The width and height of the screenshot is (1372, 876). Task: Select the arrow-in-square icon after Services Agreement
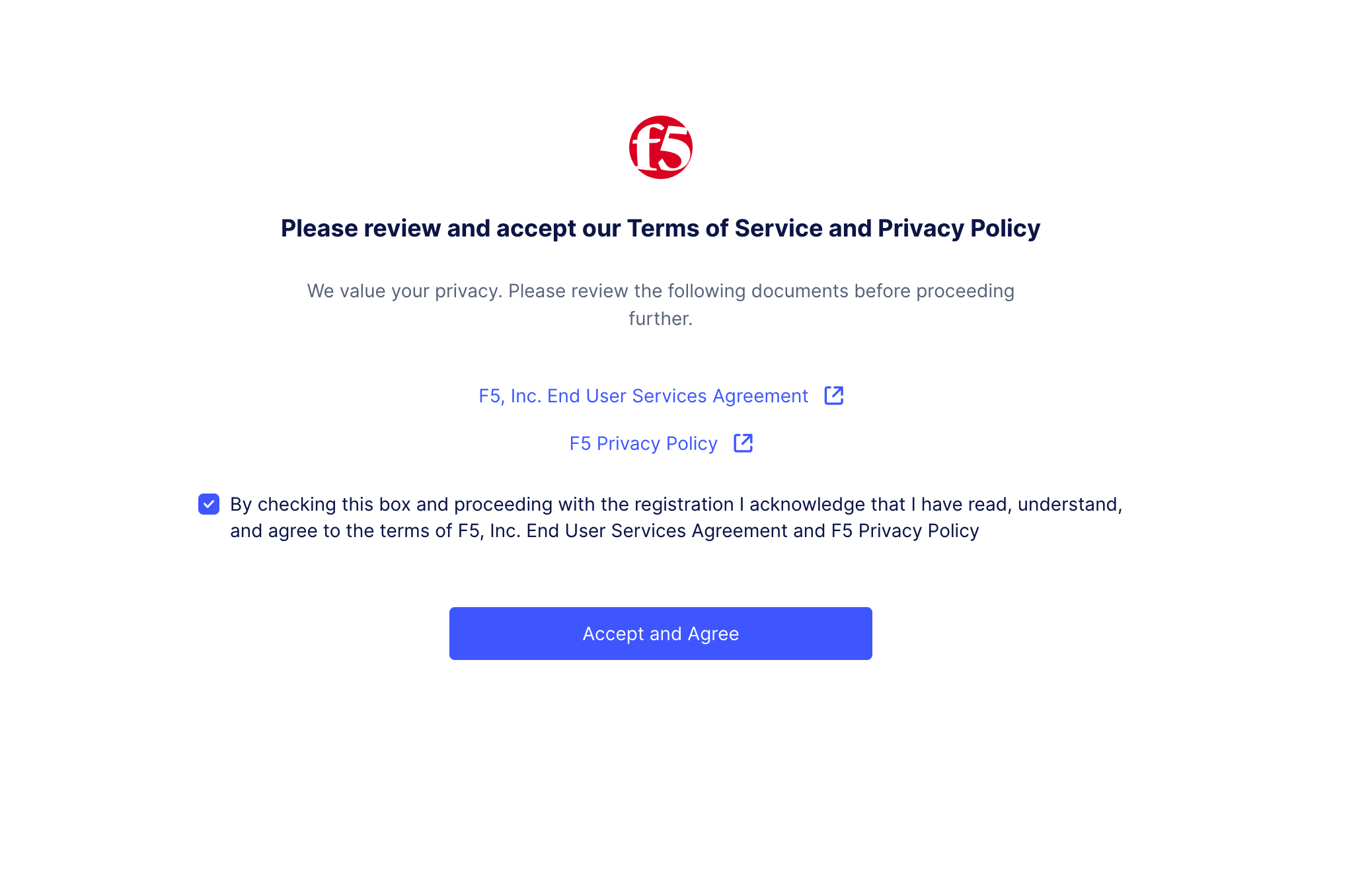pyautogui.click(x=834, y=396)
